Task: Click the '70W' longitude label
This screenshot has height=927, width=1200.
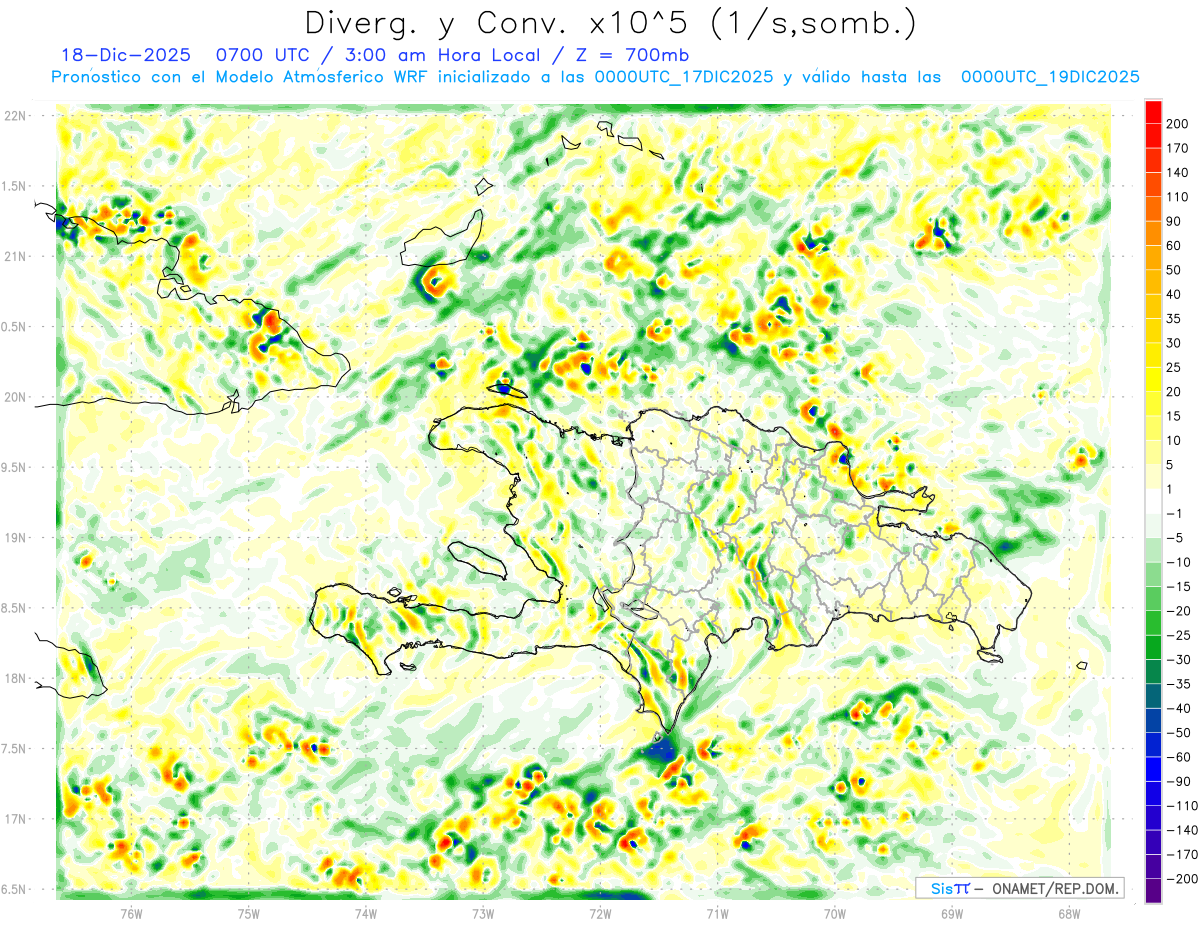Action: tap(835, 913)
